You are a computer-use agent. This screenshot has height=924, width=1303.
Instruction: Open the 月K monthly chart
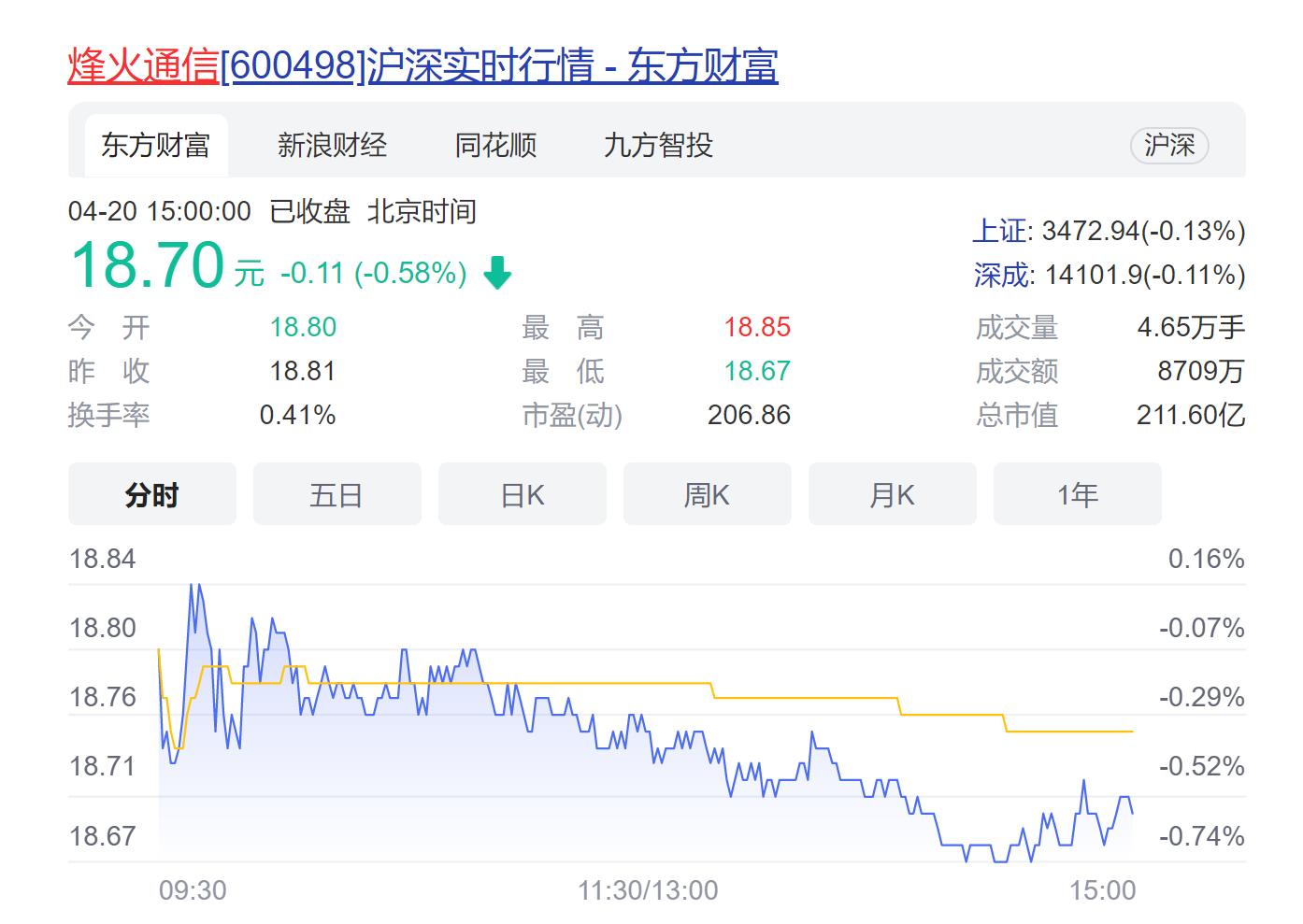[892, 494]
